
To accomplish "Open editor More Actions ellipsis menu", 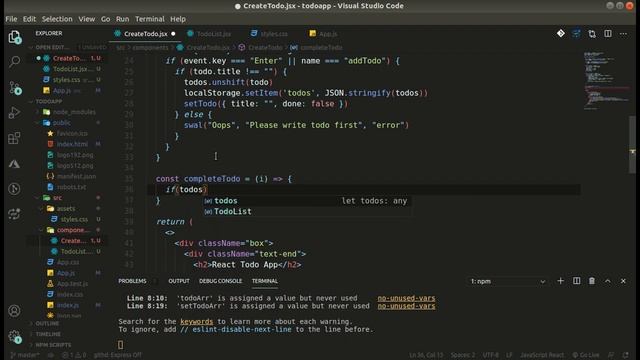I will coord(623,33).
